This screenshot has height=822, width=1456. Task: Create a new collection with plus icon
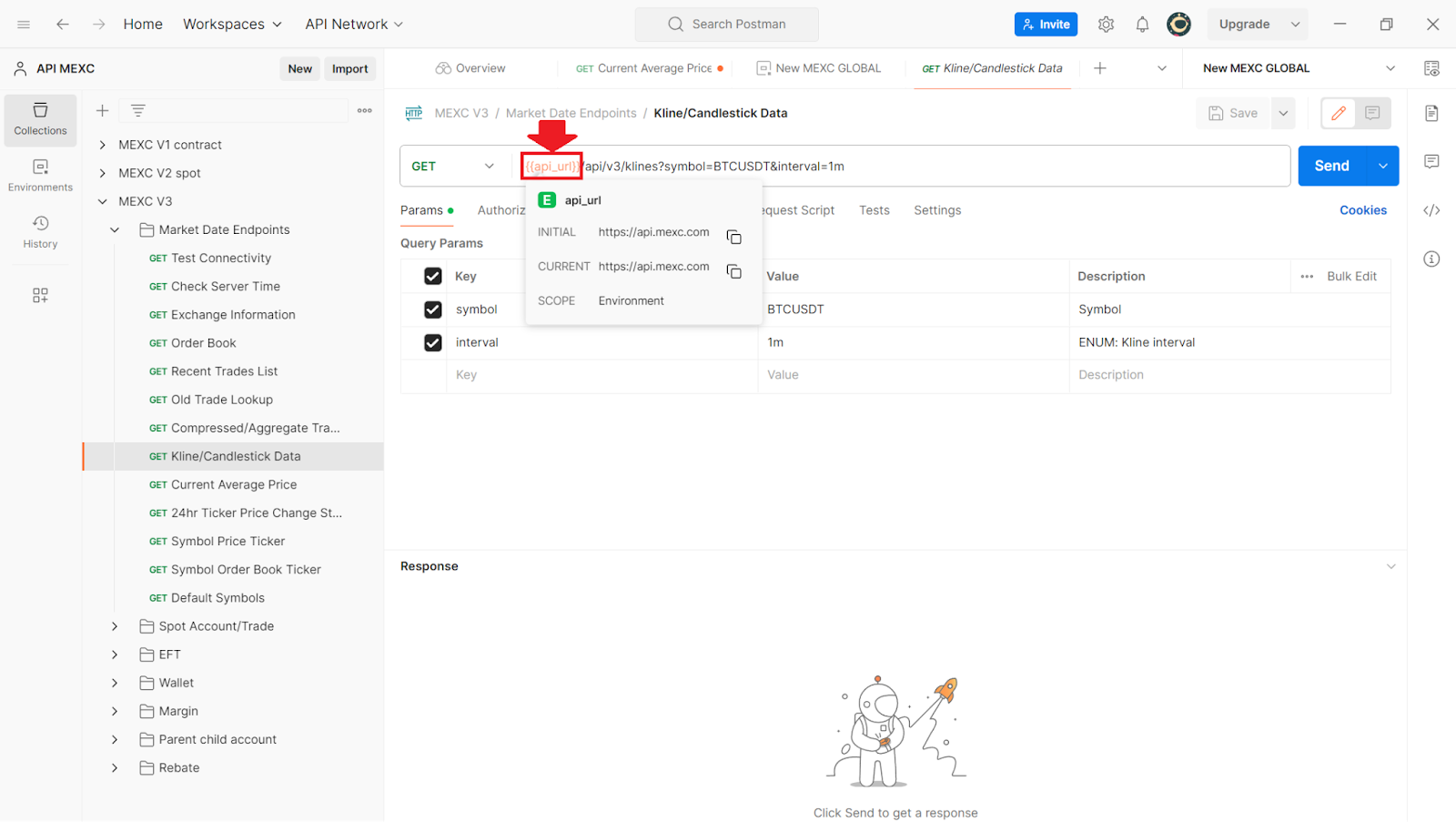point(103,110)
